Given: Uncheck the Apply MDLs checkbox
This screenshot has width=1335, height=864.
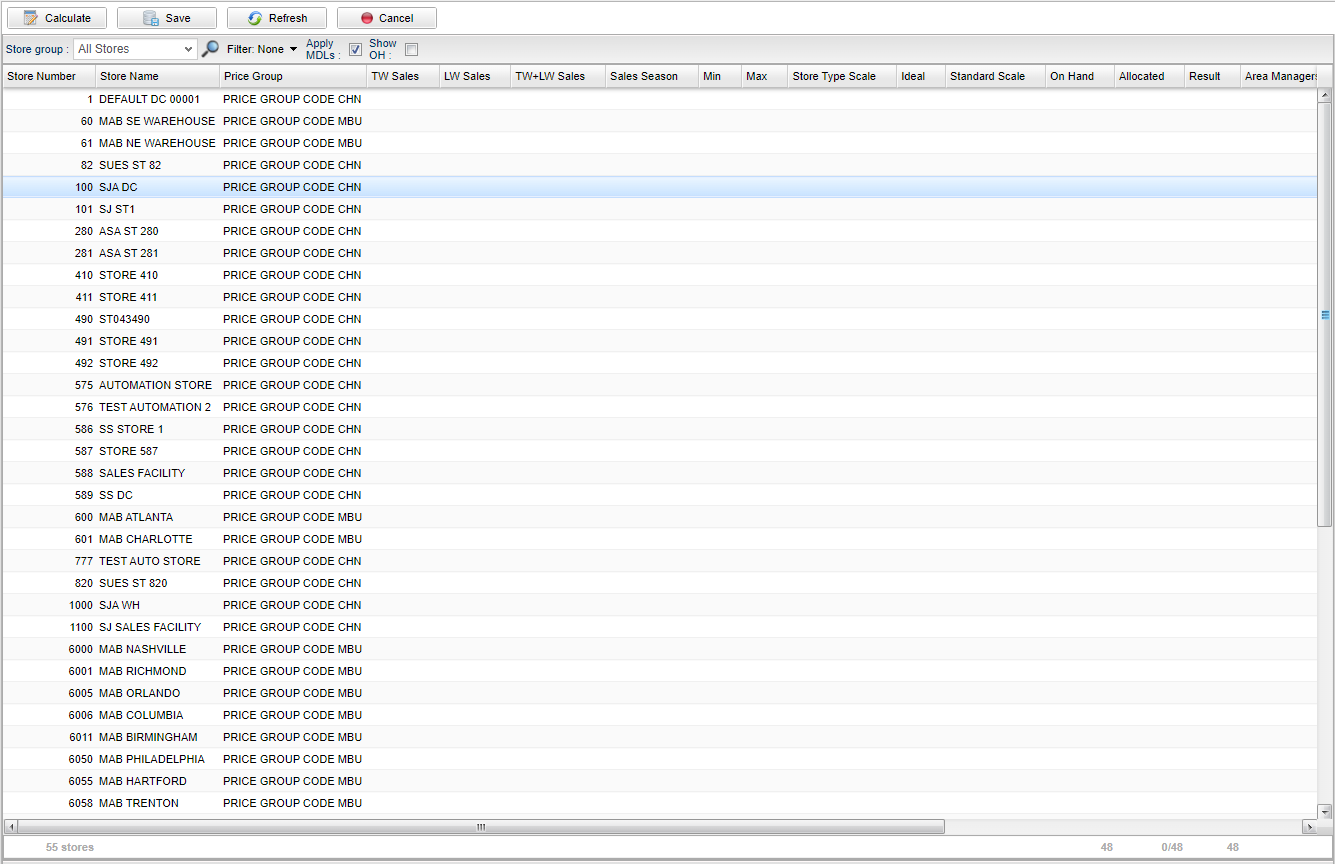Looking at the screenshot, I should (355, 50).
